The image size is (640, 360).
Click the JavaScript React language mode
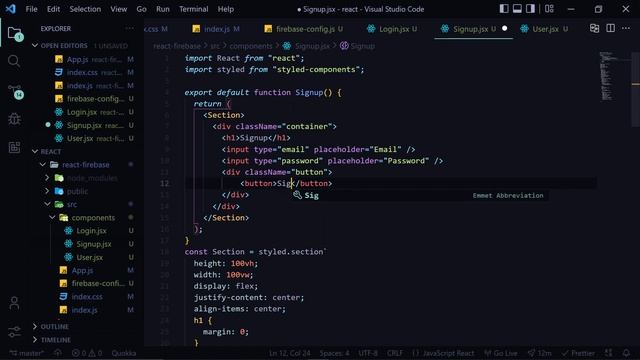pos(443,353)
